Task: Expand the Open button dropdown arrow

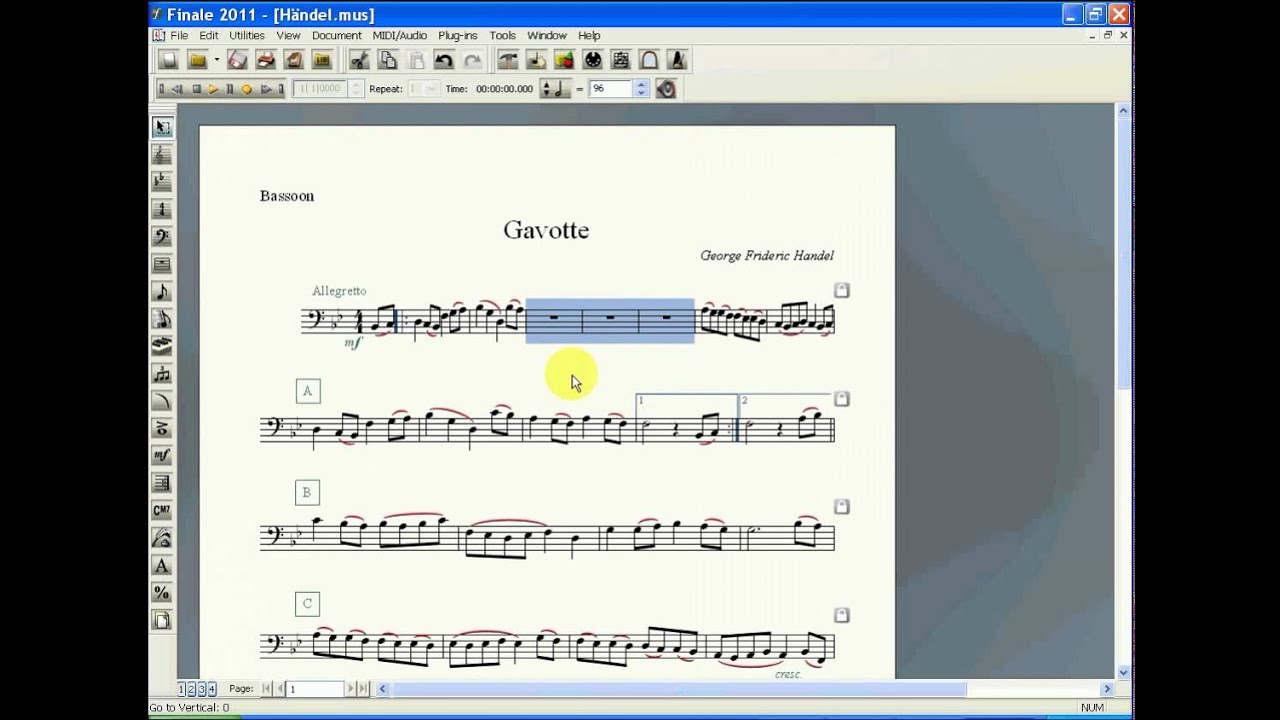Action: [x=216, y=61]
